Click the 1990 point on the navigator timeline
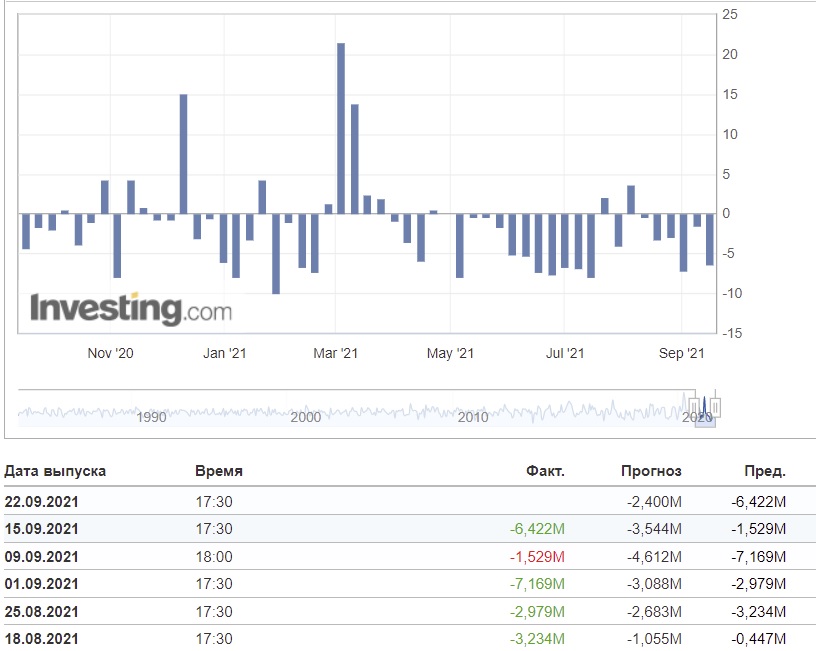 [x=151, y=417]
